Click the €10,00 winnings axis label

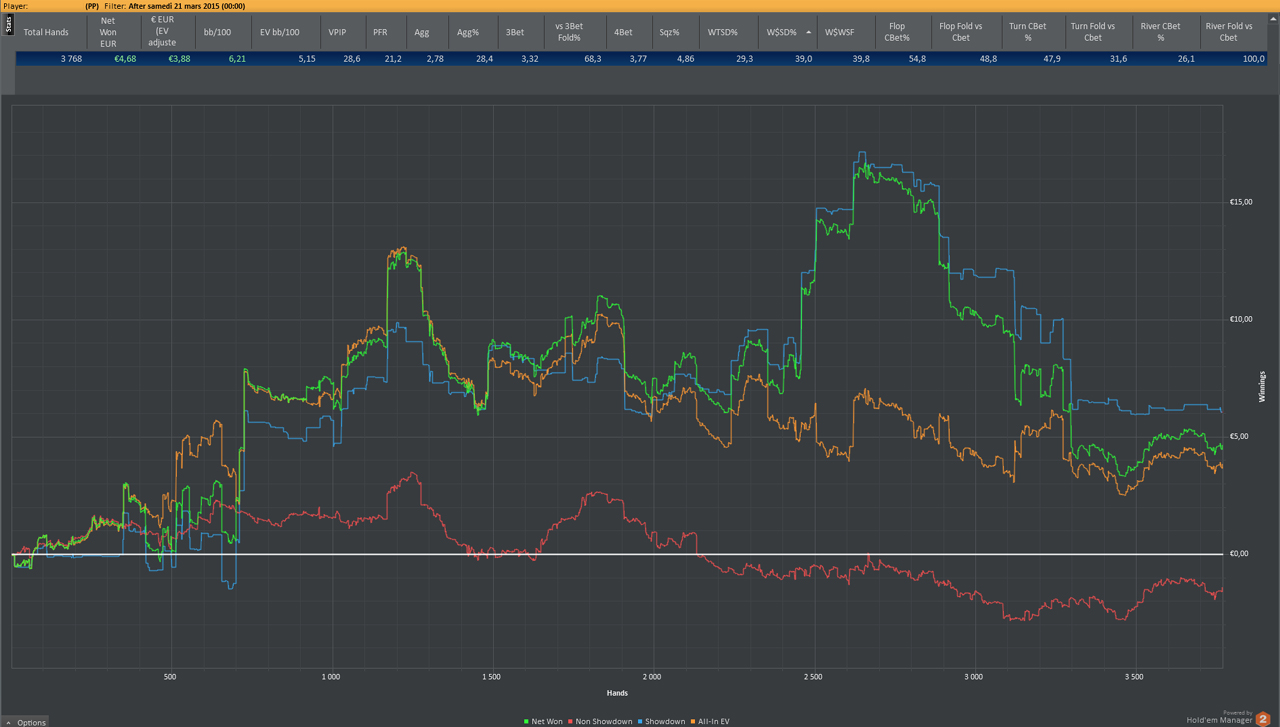click(x=1241, y=319)
